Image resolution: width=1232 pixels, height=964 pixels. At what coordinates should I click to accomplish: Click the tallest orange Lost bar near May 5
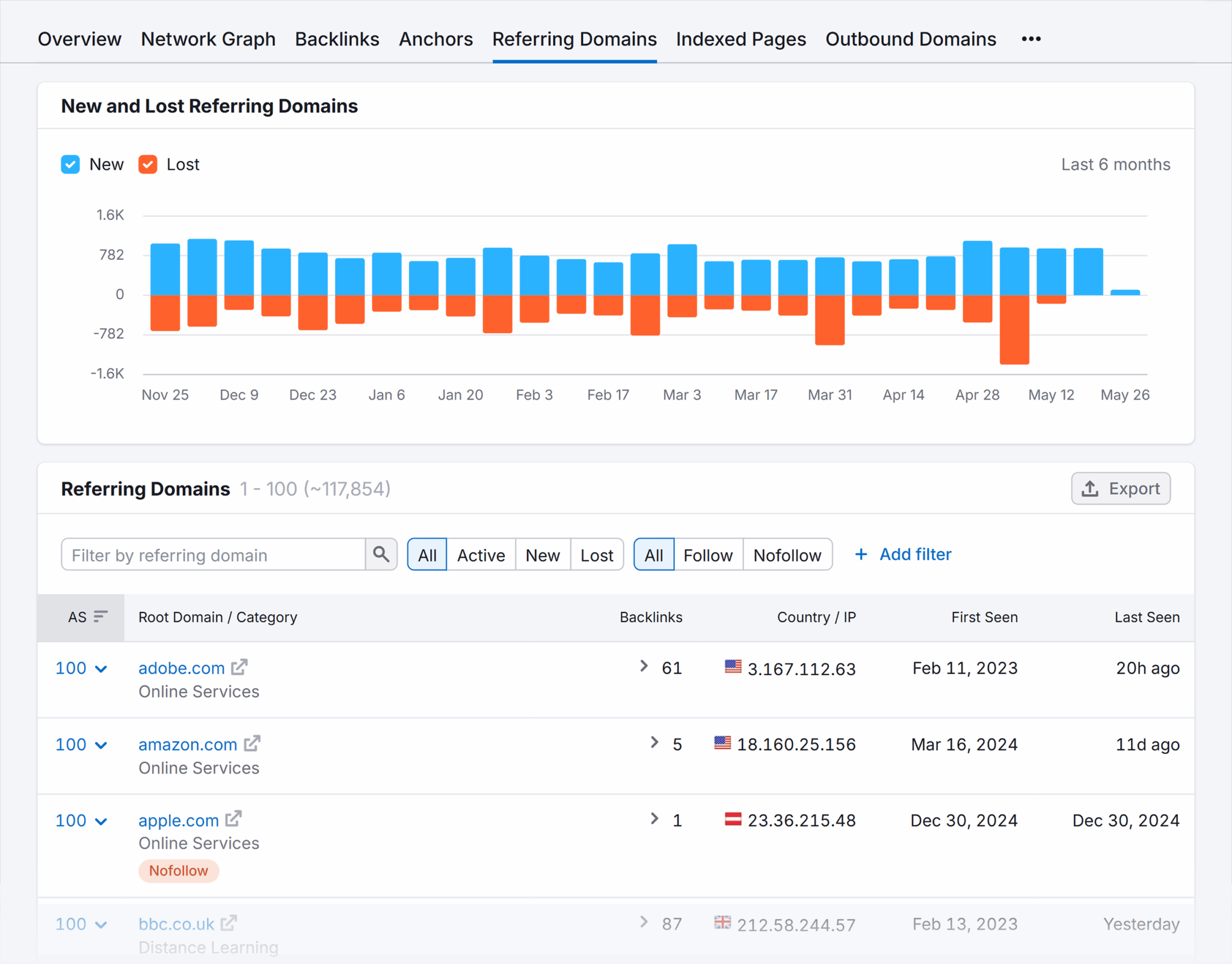1014,330
